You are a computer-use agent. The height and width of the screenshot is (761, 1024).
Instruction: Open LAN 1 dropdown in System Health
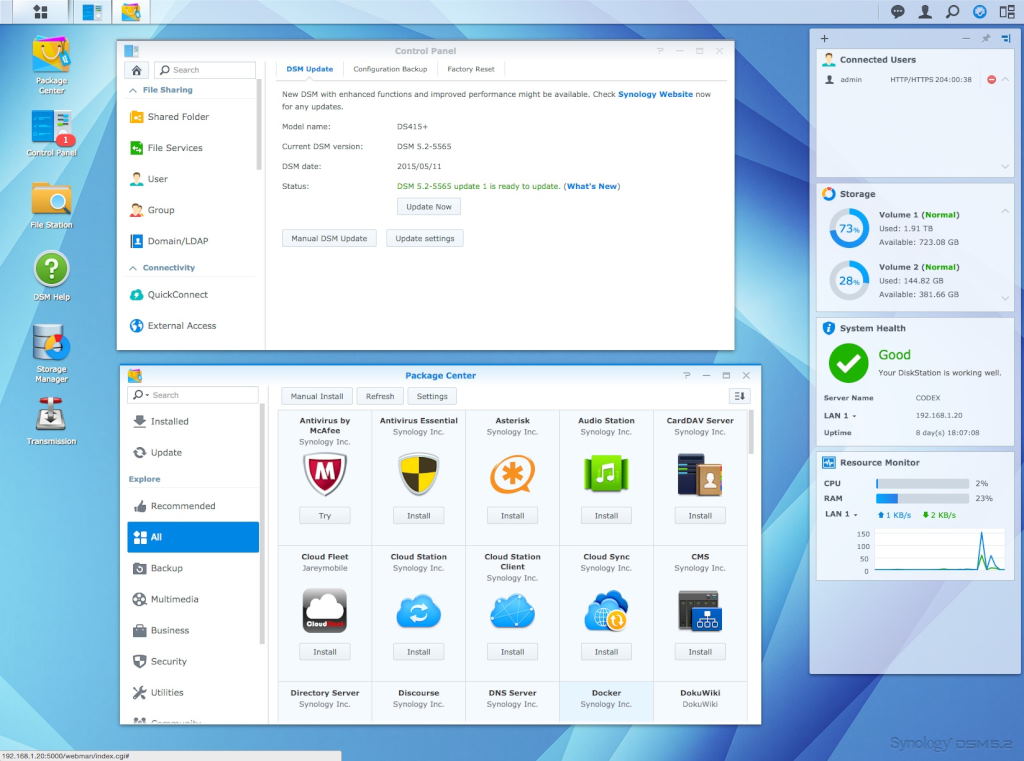840,415
